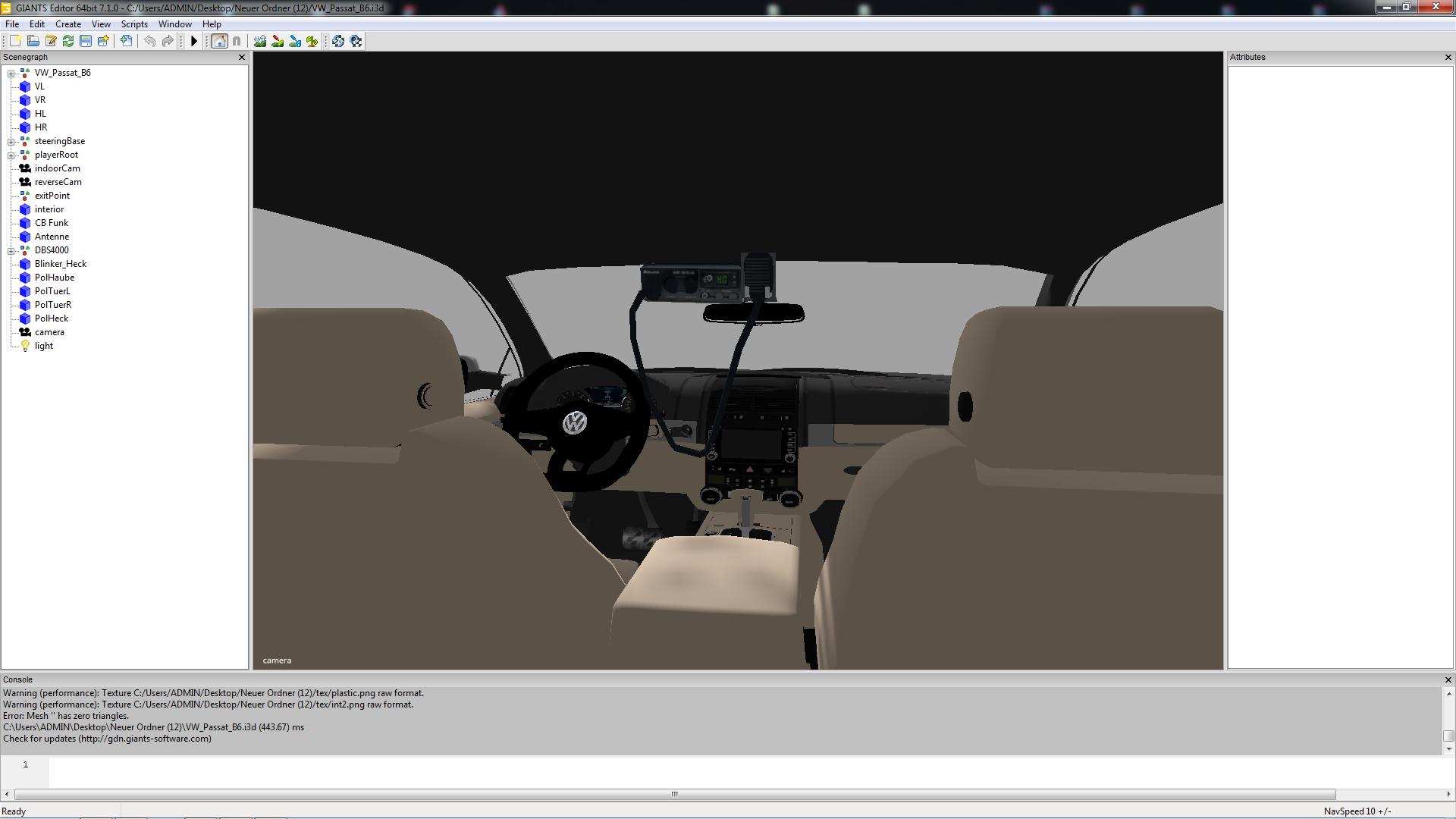This screenshot has height=819, width=1456.
Task: Open the Scripts menu
Action: pos(134,24)
